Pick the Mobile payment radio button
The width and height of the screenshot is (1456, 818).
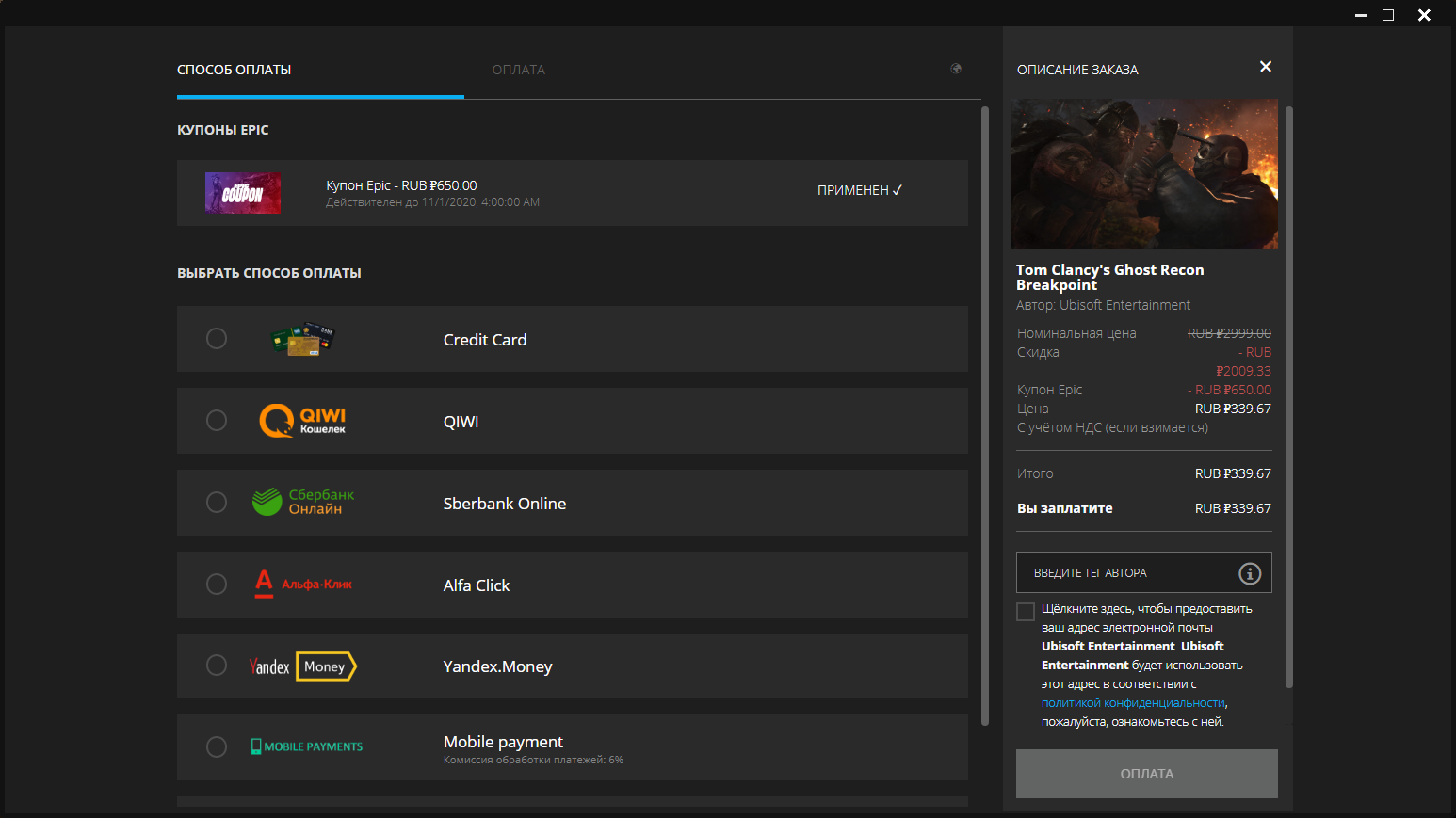point(217,747)
